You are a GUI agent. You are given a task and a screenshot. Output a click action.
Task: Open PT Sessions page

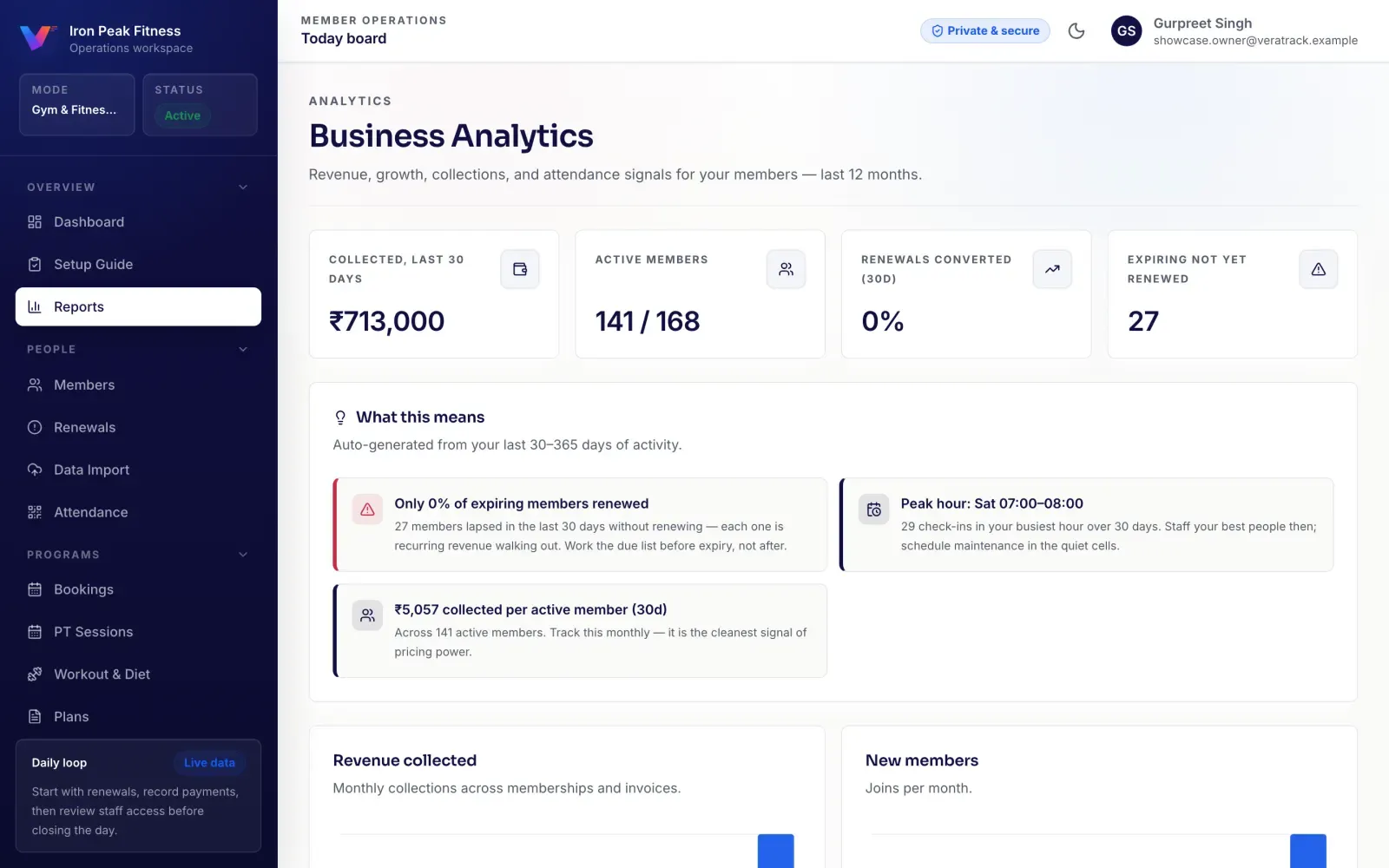[x=138, y=632]
